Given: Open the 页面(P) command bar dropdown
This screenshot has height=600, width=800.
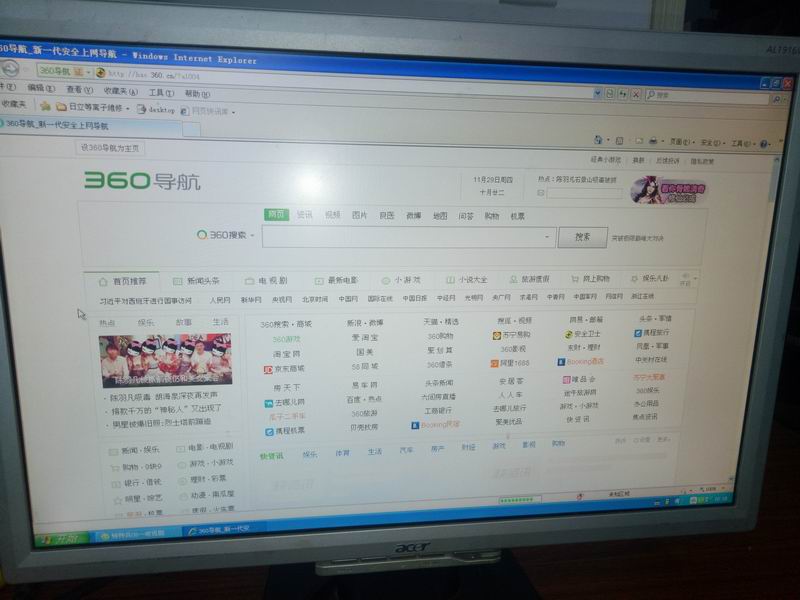Looking at the screenshot, I should tap(682, 142).
